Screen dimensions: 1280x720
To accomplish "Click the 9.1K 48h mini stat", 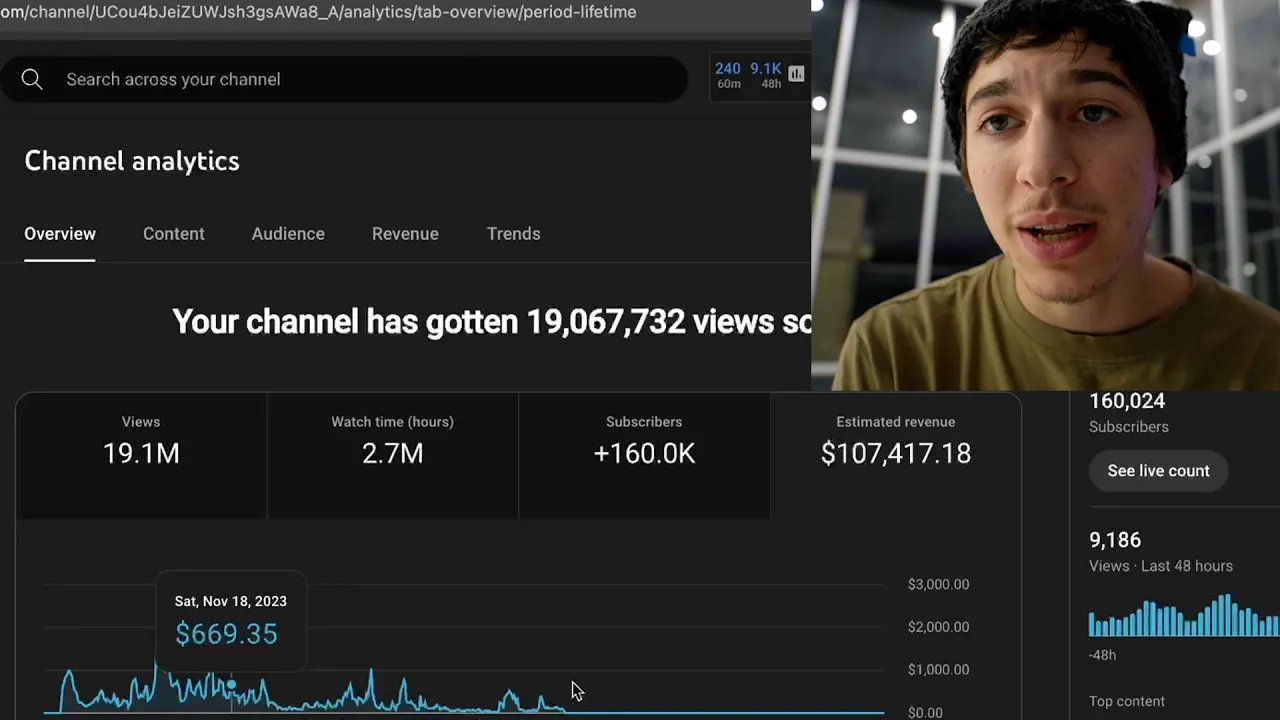I will click(x=766, y=75).
